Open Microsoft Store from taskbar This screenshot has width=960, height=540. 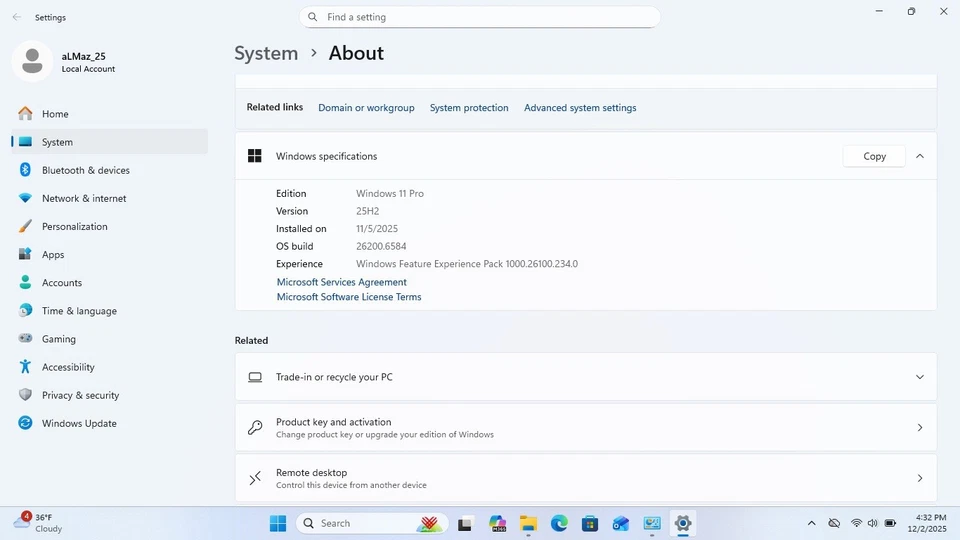coord(590,523)
